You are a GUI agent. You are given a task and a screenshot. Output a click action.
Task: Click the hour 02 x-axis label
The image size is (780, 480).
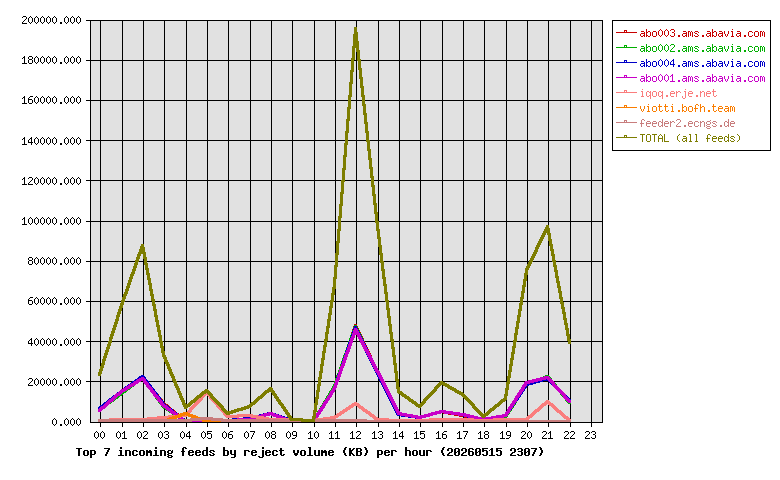click(x=143, y=435)
